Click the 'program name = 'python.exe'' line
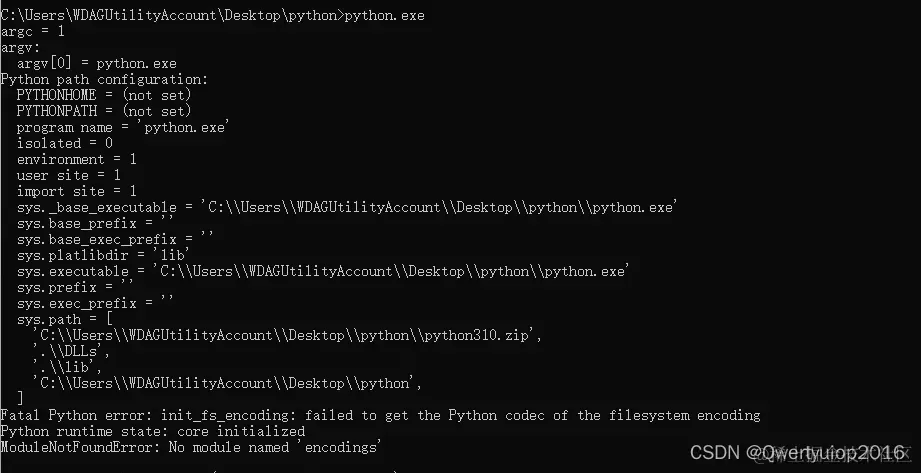Screen dimensions: 921x473 pos(123,128)
